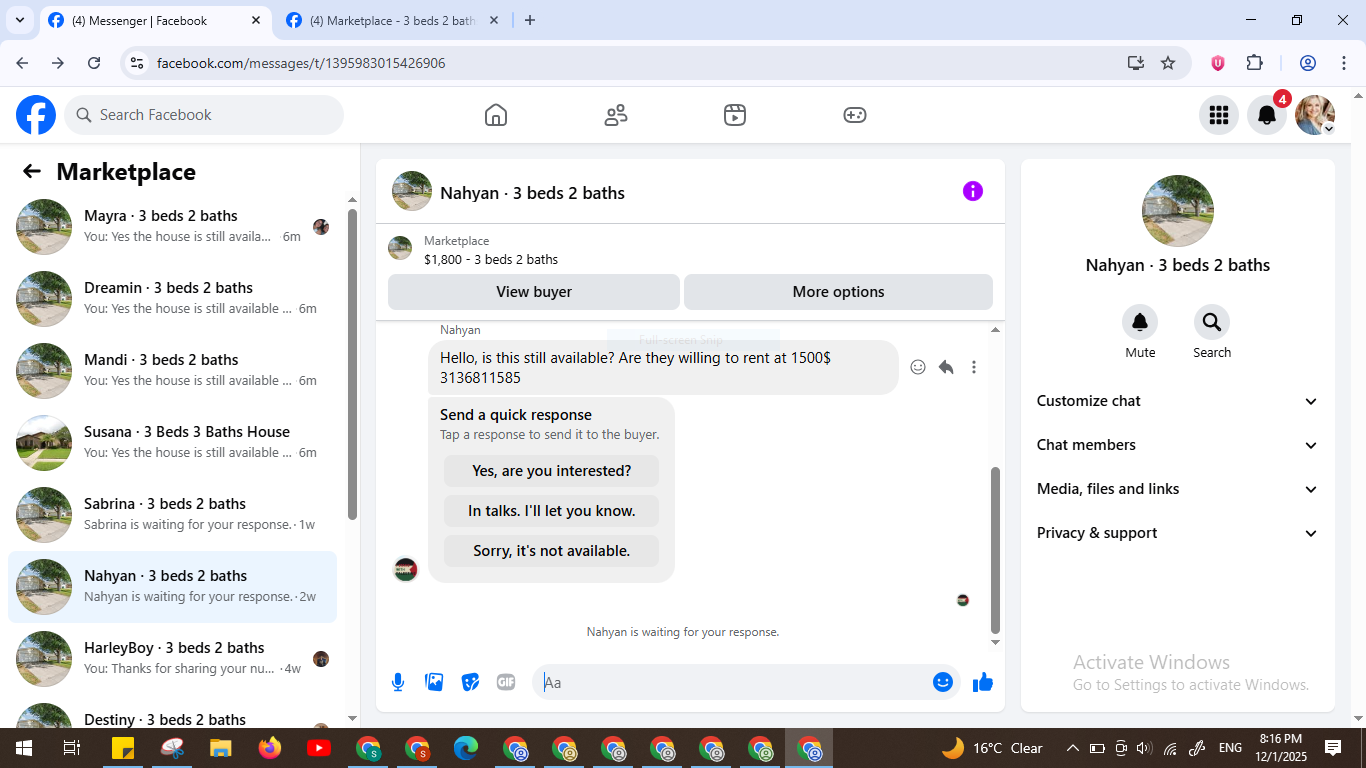Open the Susana 3 Beds 3 Baths House chat

coord(172,442)
